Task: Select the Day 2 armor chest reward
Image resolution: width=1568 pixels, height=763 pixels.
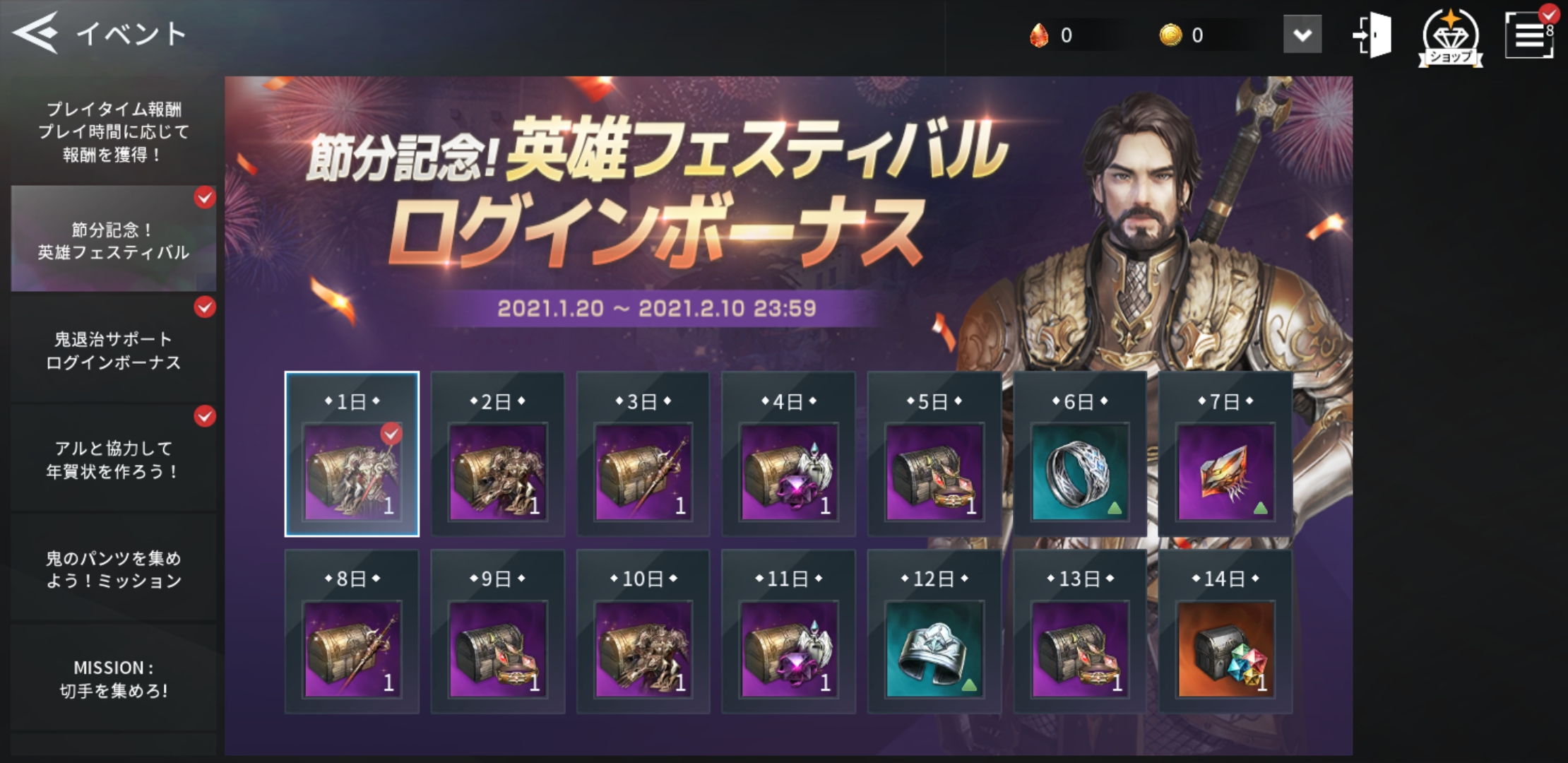Action: pos(498,472)
